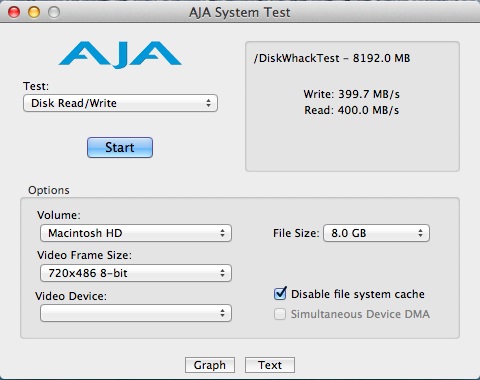Minimize the window with yellow button

(34, 12)
